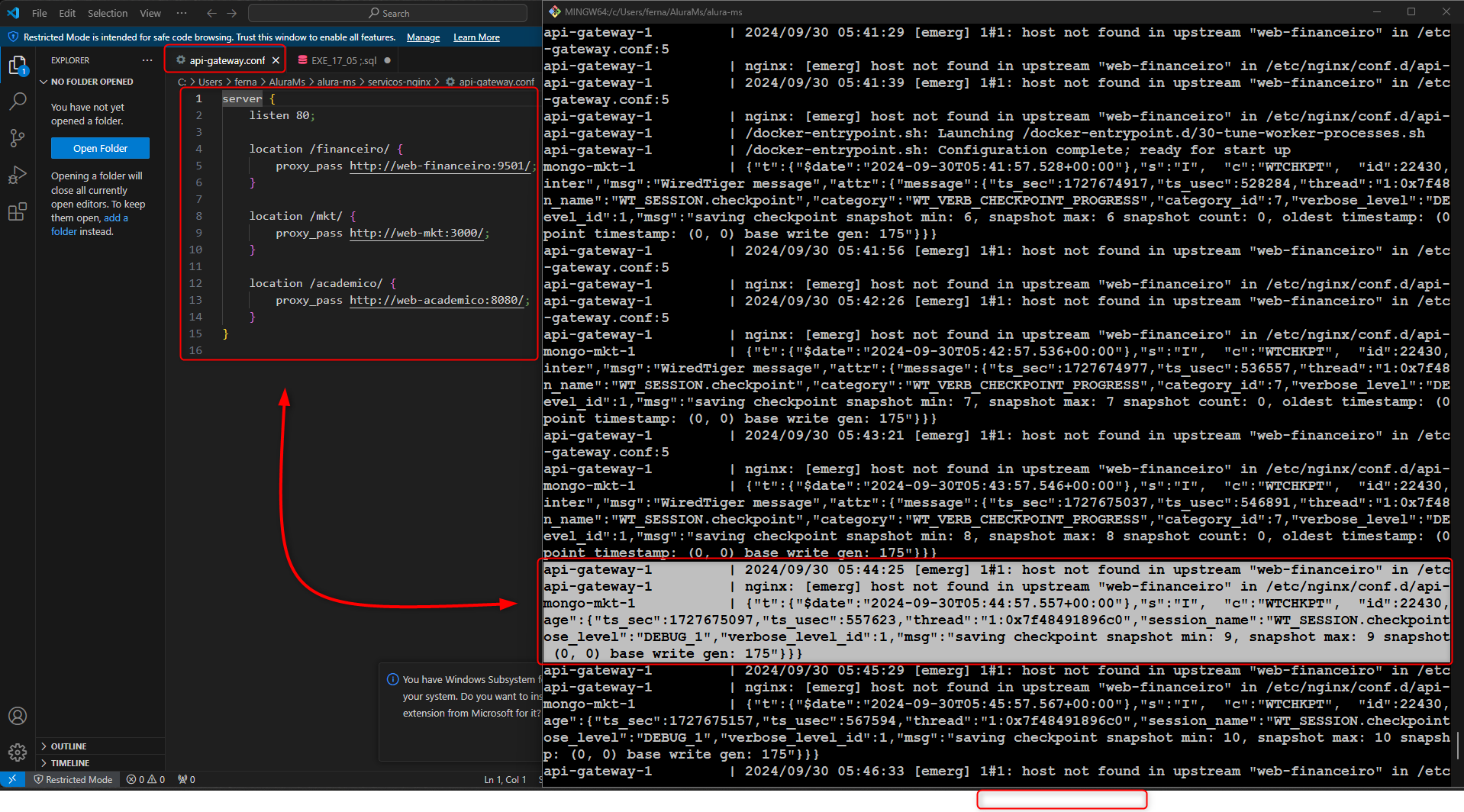The image size is (1464, 812).
Task: Open the Search view in activity bar
Action: tap(18, 101)
